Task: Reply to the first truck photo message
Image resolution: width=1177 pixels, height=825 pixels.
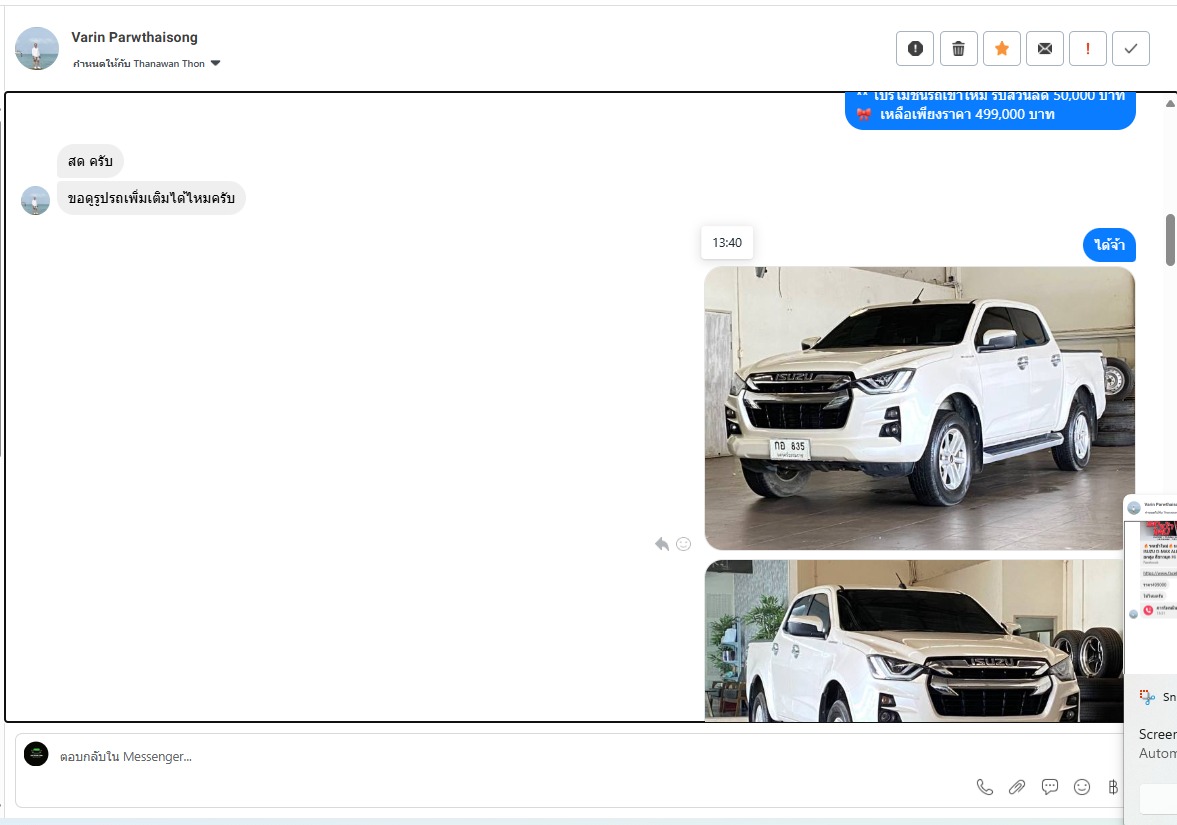Action: tap(661, 544)
